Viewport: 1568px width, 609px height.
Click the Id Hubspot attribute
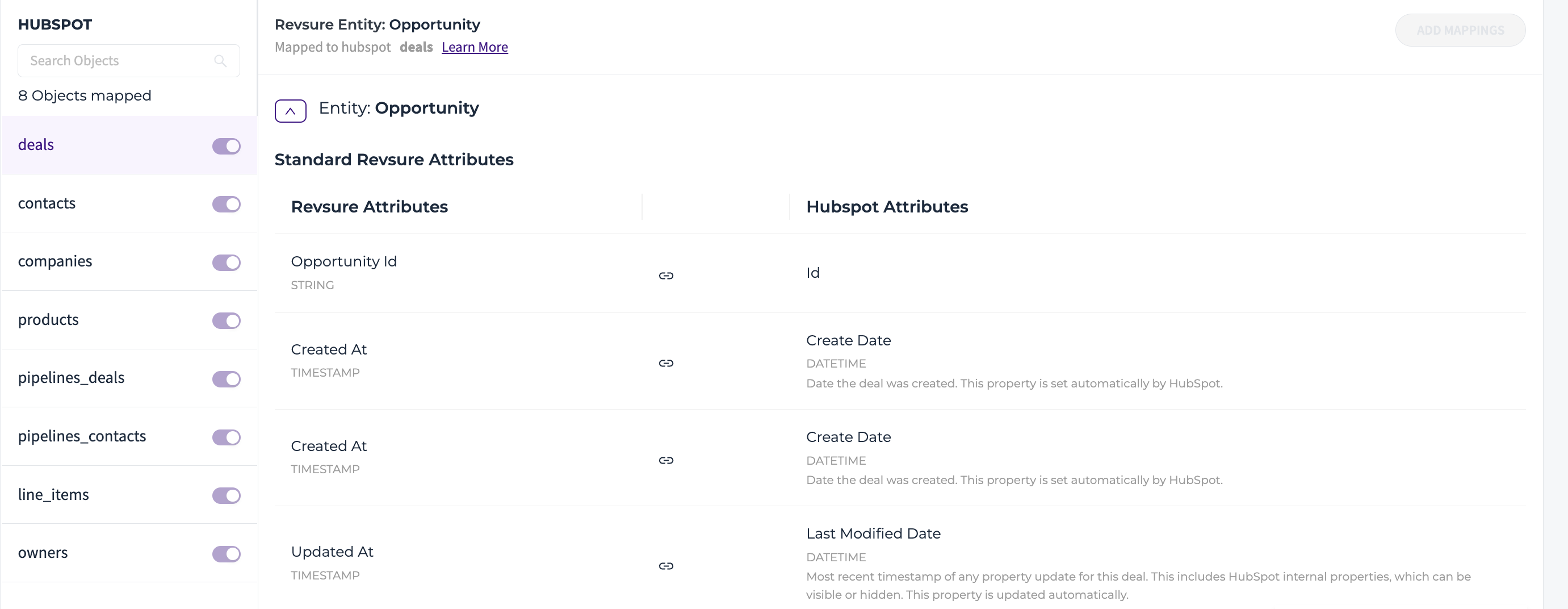(812, 273)
